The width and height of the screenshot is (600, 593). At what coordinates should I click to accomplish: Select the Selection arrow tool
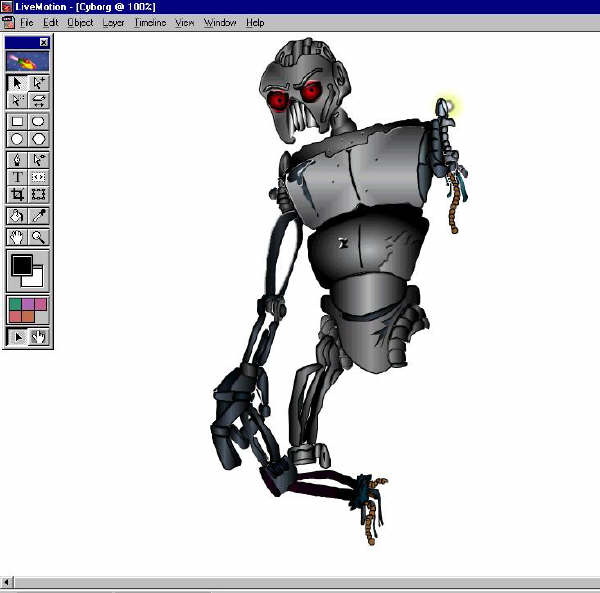(18, 83)
